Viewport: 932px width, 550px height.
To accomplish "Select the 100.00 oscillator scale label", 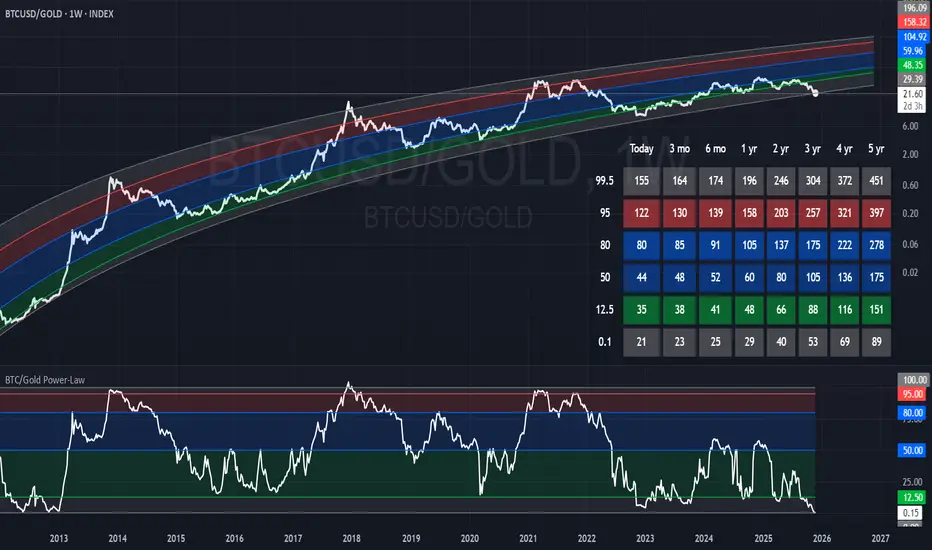I will click(914, 380).
